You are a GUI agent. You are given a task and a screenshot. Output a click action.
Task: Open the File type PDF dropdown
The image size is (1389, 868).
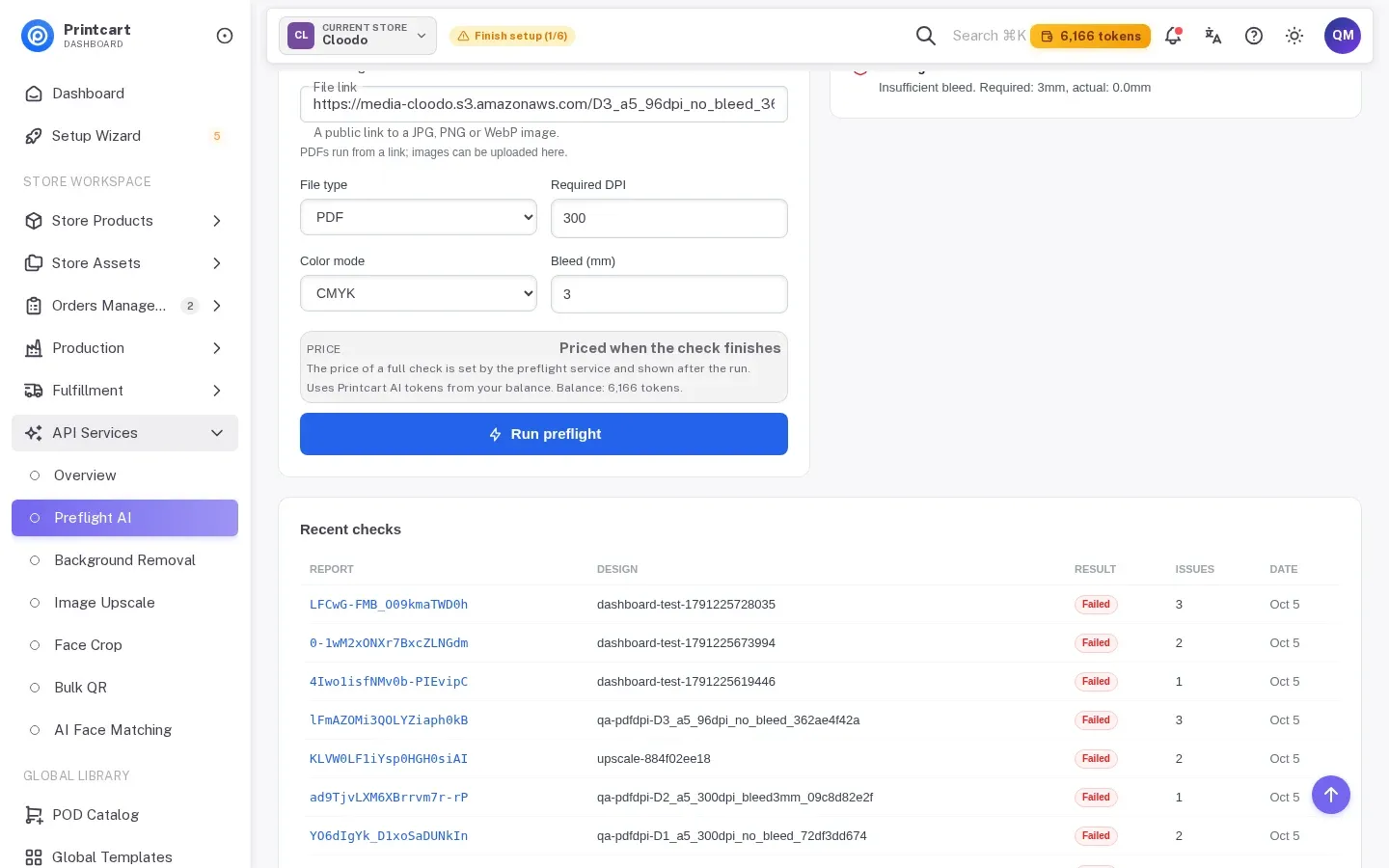(419, 217)
